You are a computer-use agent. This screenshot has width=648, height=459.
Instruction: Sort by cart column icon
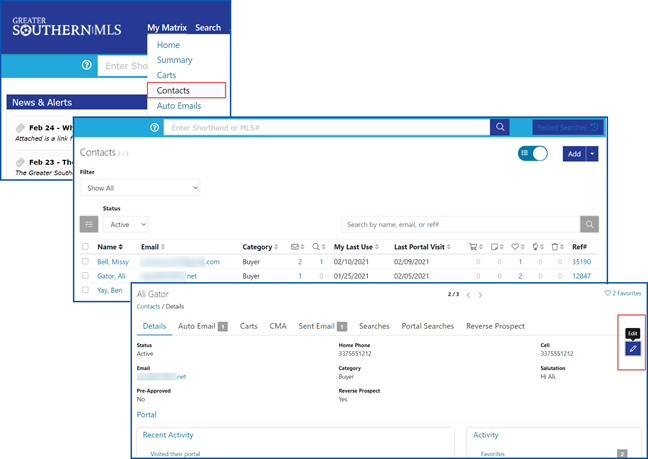pyautogui.click(x=473, y=247)
